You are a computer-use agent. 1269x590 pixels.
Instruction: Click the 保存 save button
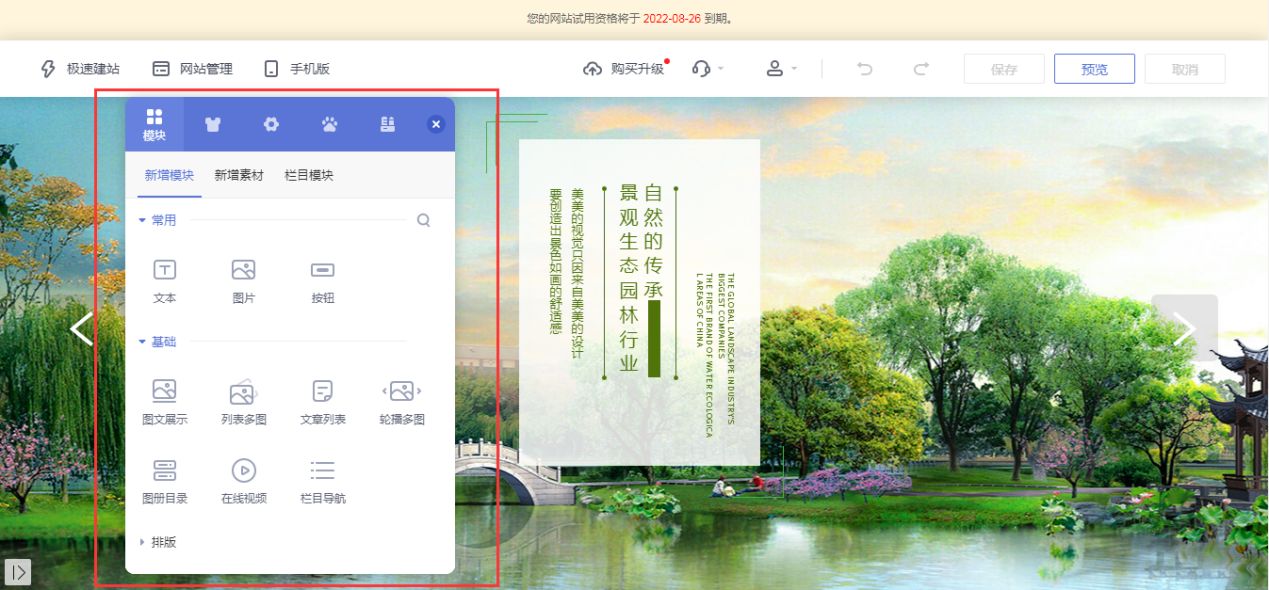(x=1004, y=69)
